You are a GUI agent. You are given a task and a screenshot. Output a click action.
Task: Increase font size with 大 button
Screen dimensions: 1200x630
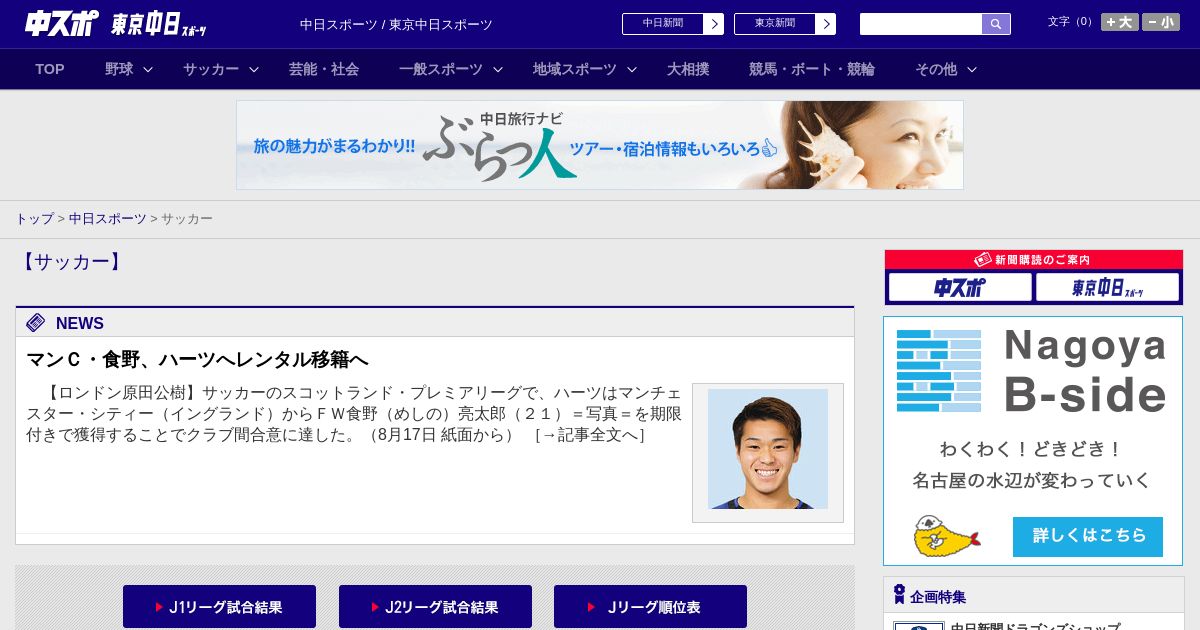click(1120, 22)
